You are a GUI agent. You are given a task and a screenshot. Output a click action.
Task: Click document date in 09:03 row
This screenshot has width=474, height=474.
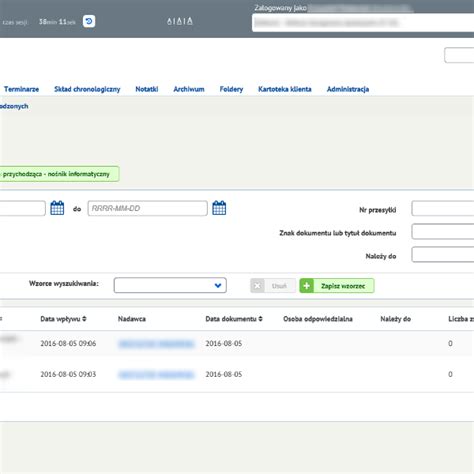tap(224, 374)
